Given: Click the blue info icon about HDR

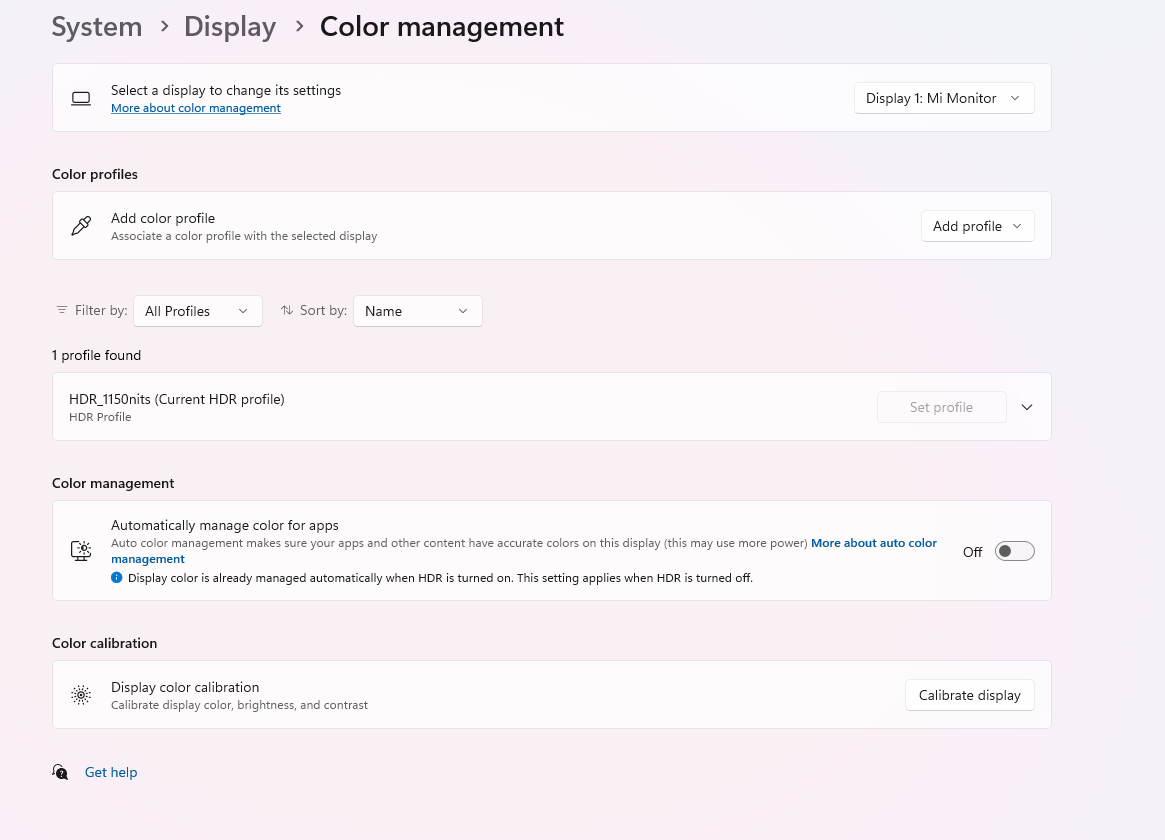Looking at the screenshot, I should pos(117,577).
